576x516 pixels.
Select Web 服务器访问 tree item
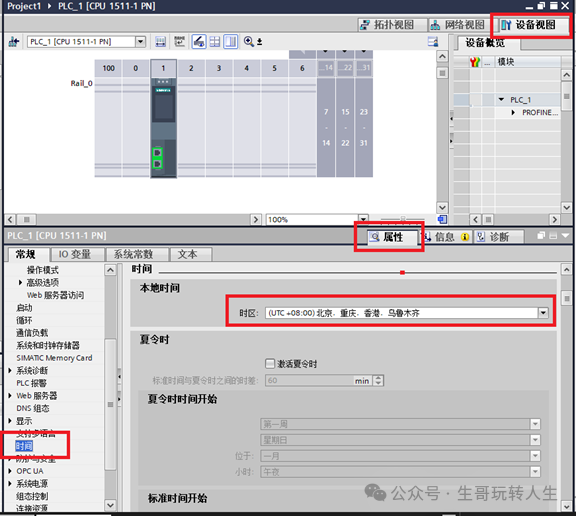pyautogui.click(x=55, y=295)
